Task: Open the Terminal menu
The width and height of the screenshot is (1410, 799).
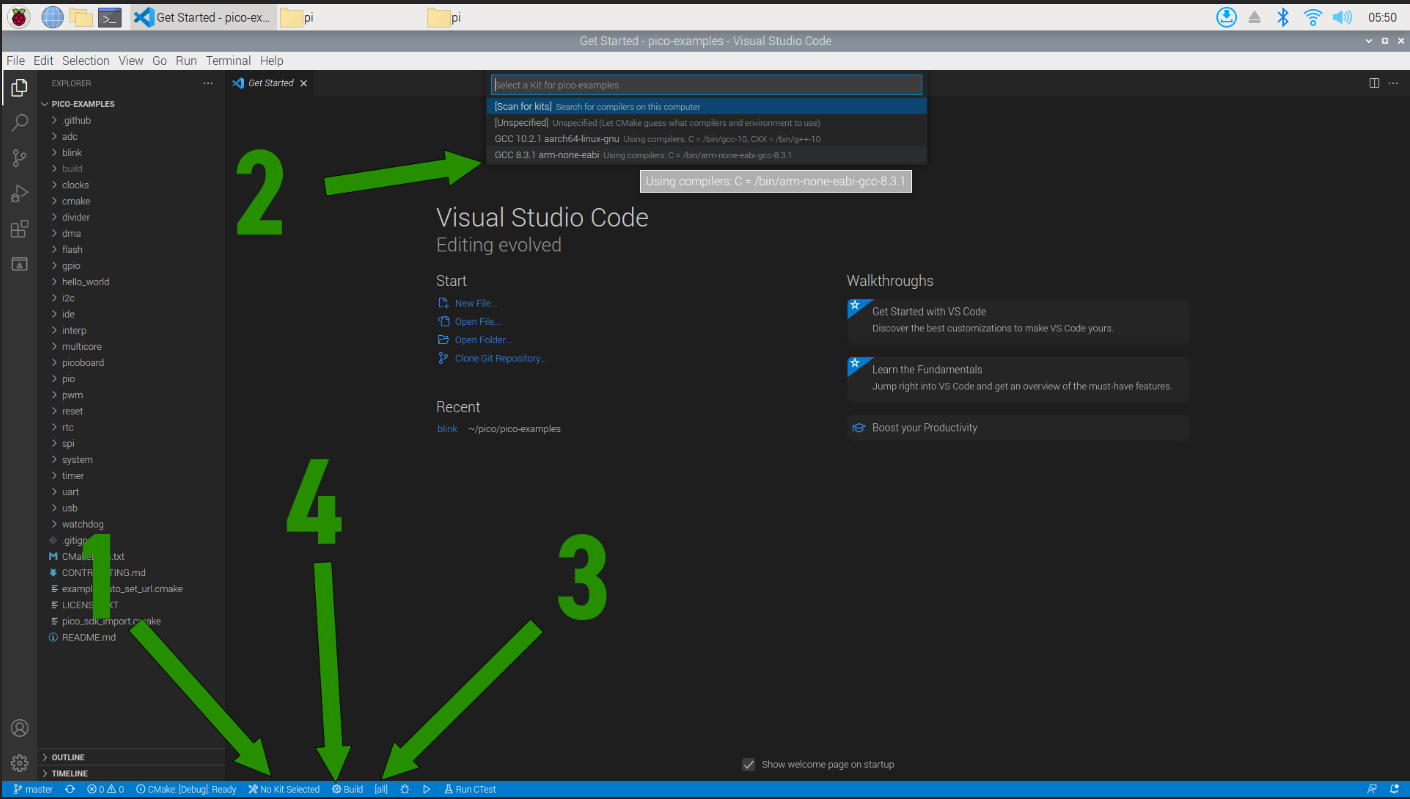Action: 228,61
